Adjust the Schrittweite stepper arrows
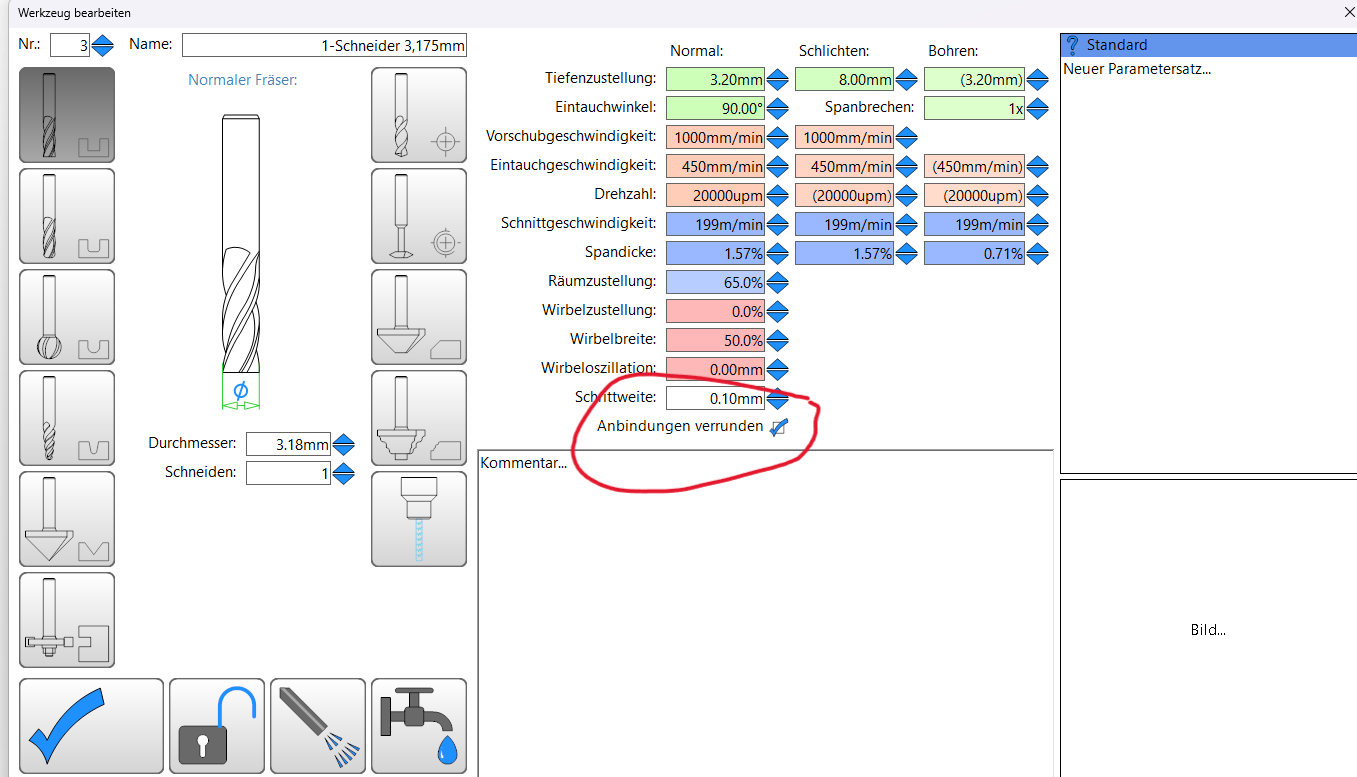1357x777 pixels. click(777, 399)
